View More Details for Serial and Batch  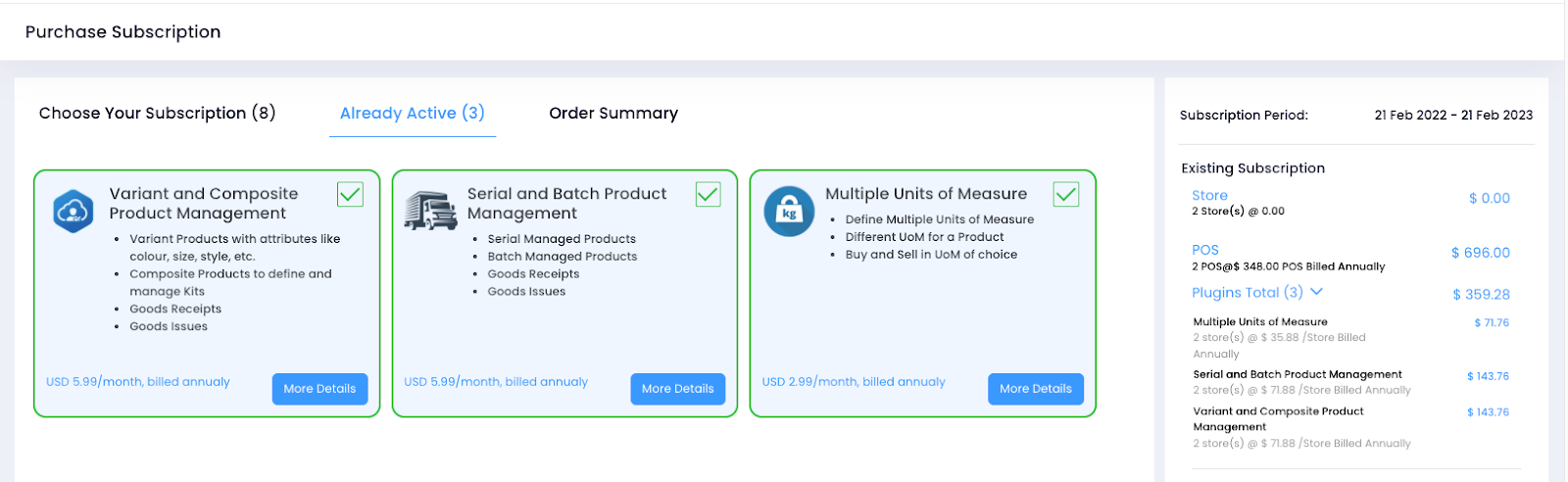[677, 389]
